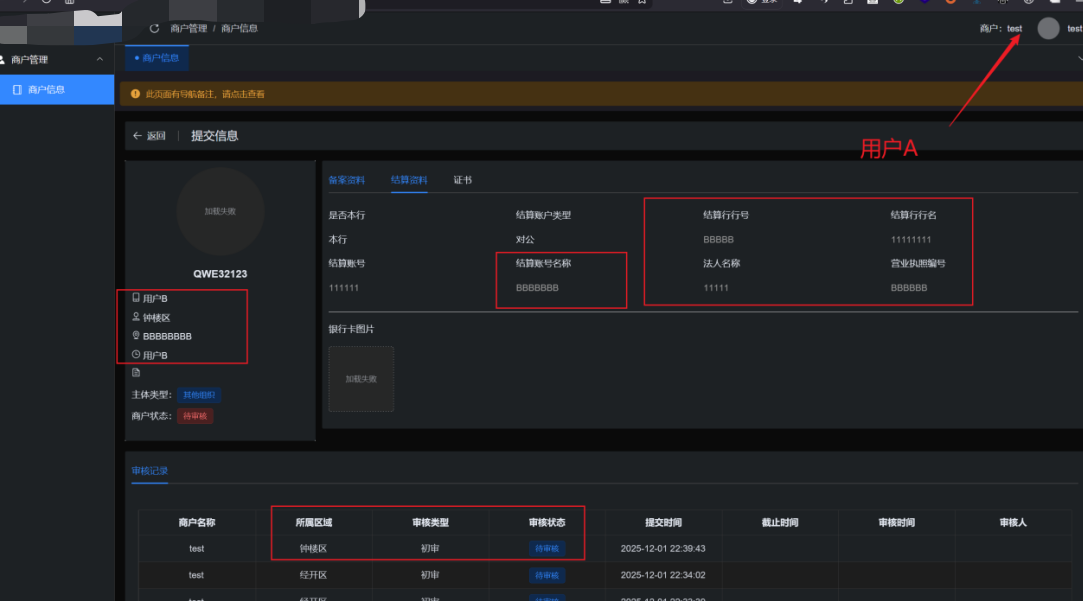Screen dimensions: 1083x601
Task: Switch to the 备案资料 tab
Action: click(347, 180)
